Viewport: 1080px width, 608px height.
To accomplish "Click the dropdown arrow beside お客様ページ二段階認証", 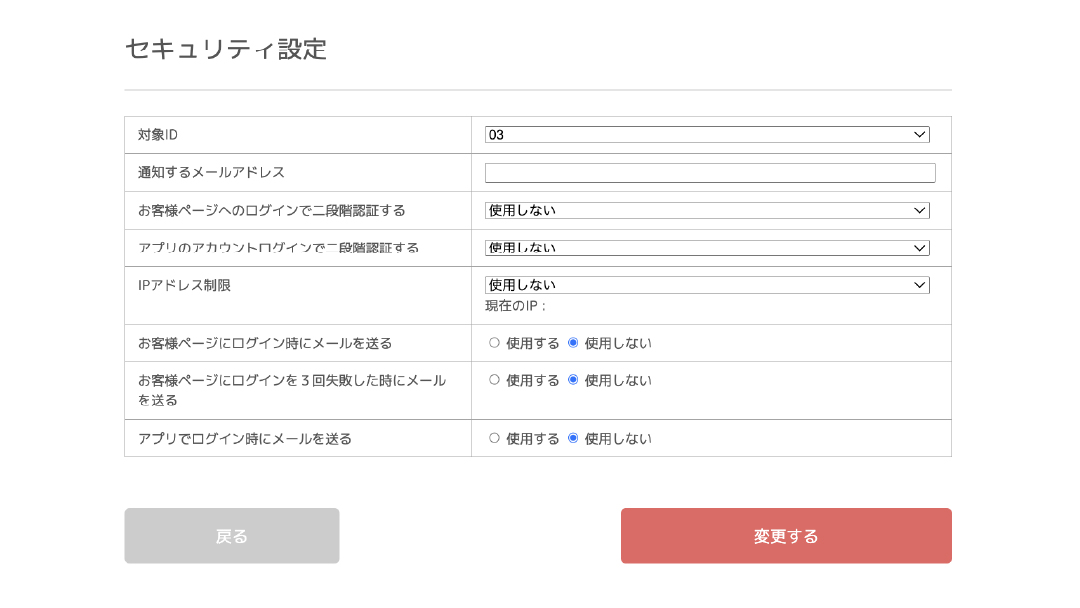I will [x=920, y=210].
